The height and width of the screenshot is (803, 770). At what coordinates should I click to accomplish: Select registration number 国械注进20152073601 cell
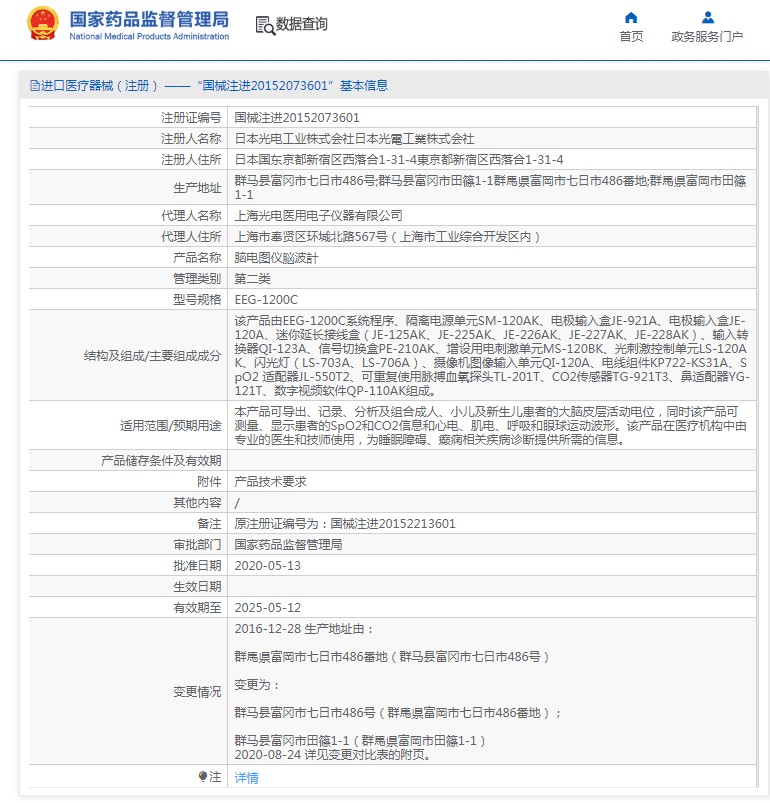(x=296, y=117)
